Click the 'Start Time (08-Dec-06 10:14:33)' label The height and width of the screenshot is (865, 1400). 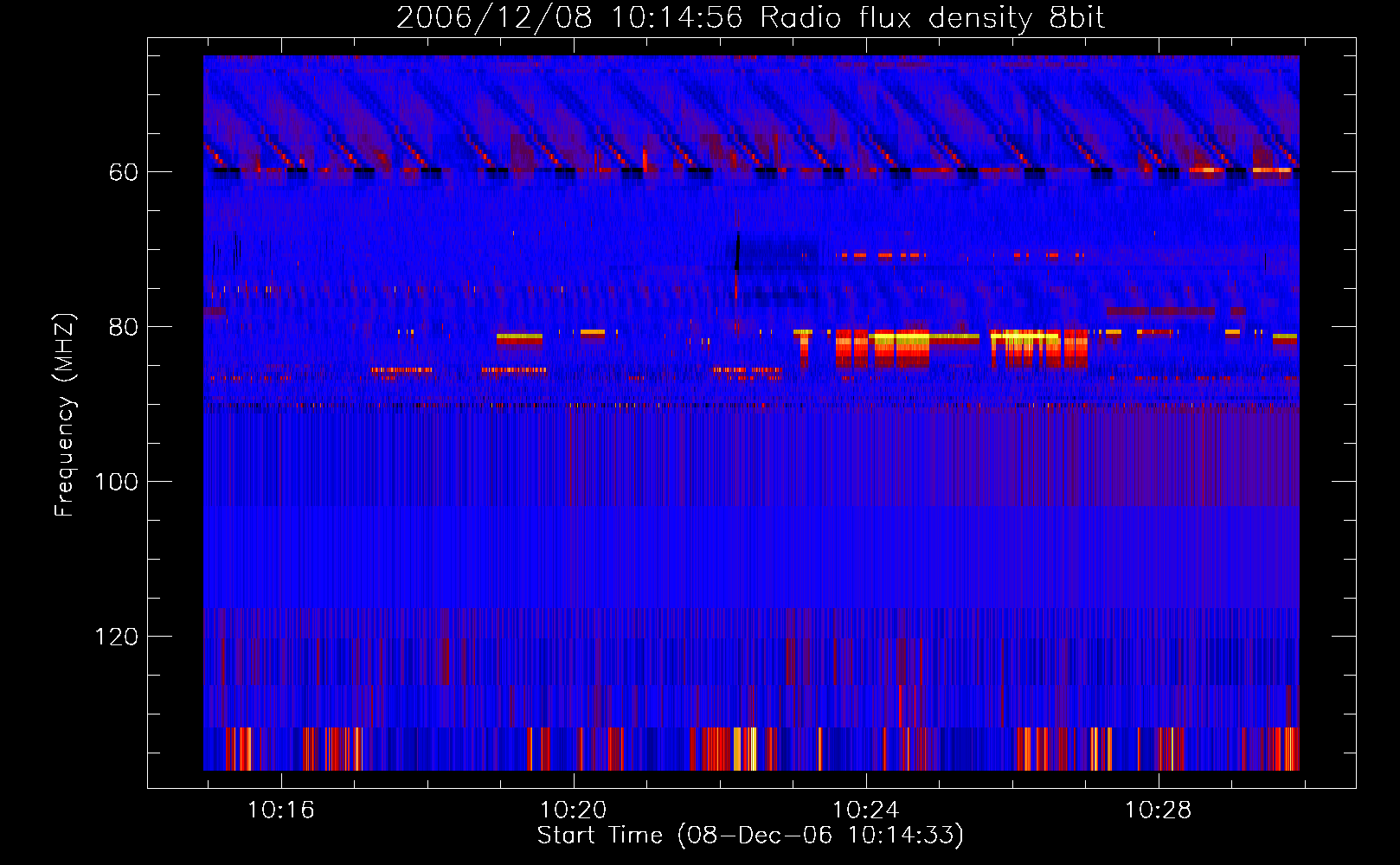coord(750,835)
